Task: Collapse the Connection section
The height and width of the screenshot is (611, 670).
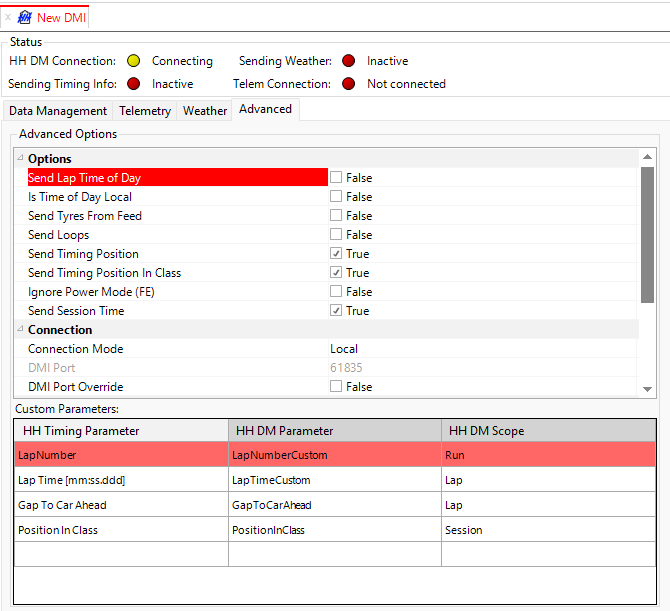Action: (x=21, y=330)
